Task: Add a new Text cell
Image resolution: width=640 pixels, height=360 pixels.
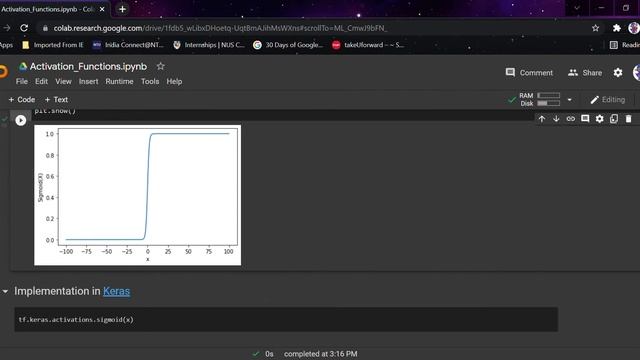Action: [56, 100]
